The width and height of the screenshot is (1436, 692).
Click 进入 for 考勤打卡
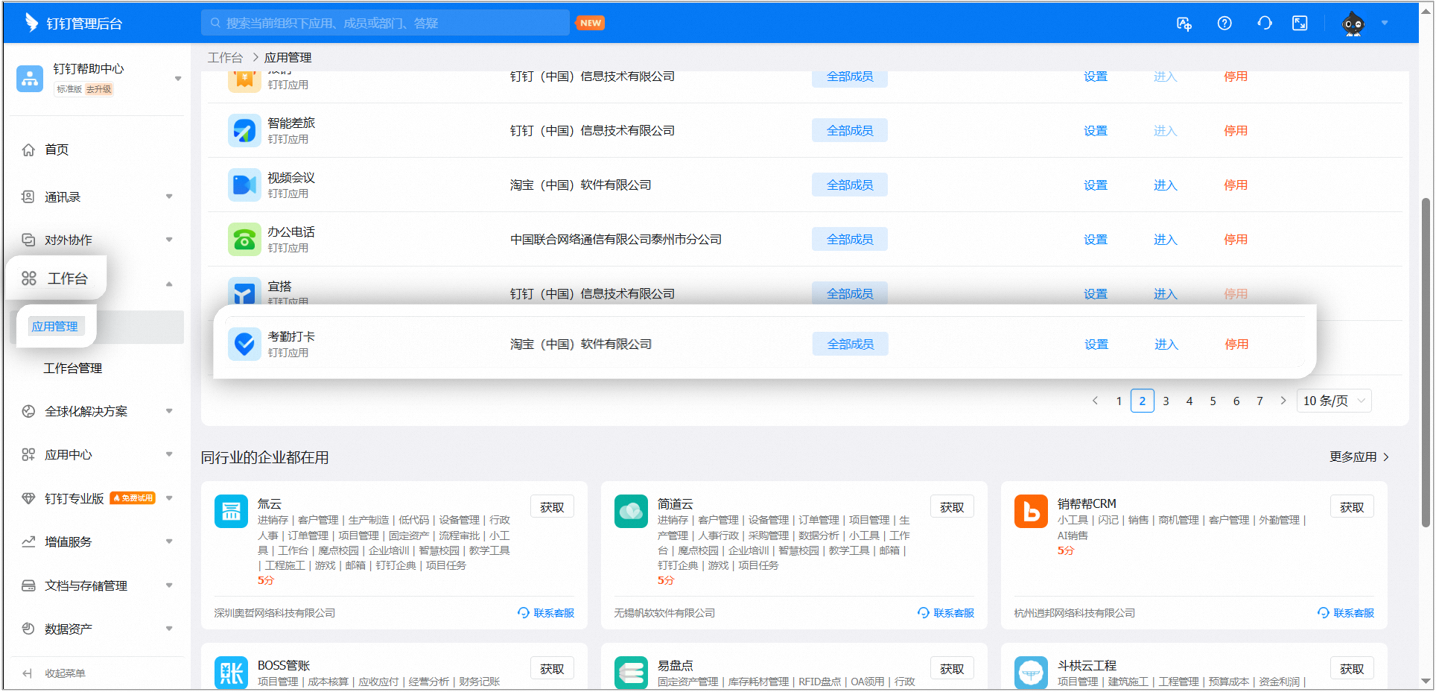(x=1166, y=344)
